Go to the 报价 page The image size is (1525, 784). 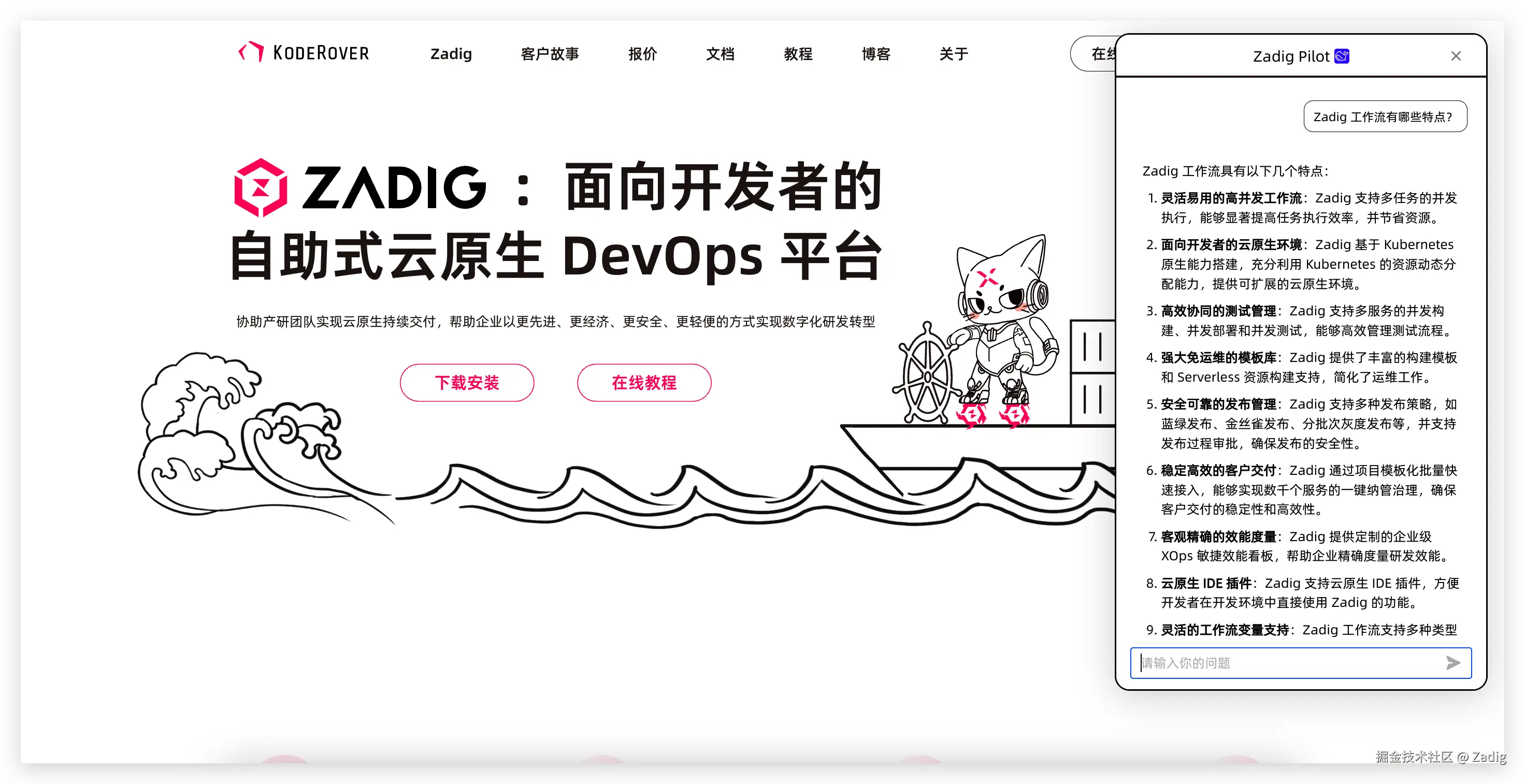642,54
